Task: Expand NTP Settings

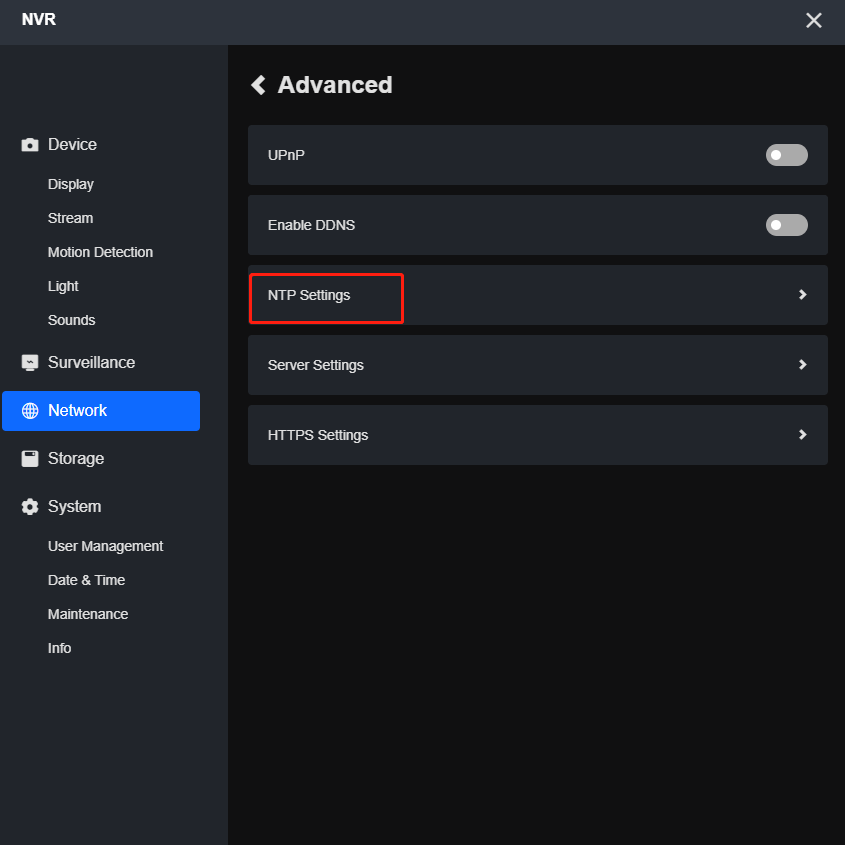Action: click(x=537, y=295)
